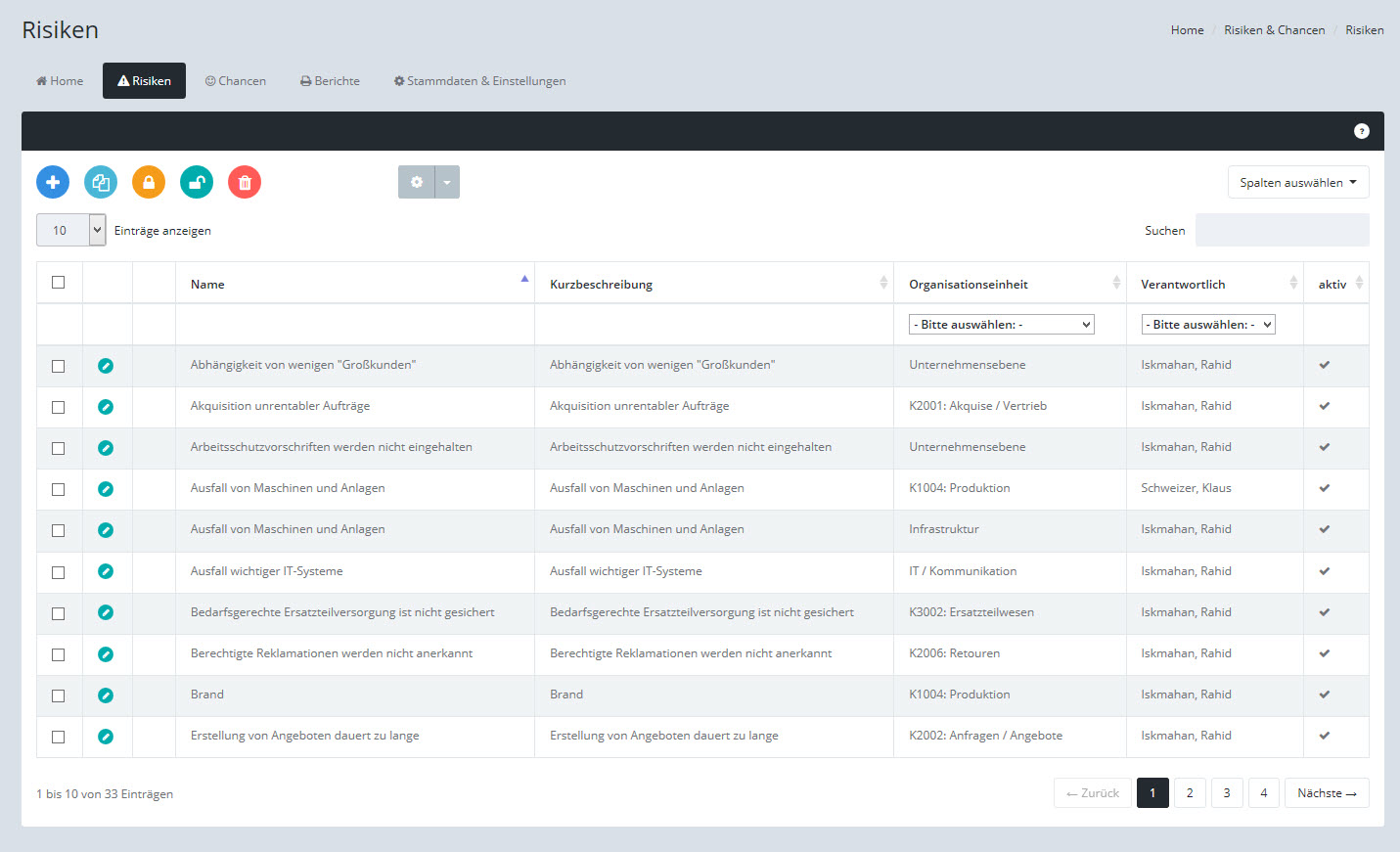Check the 'Akquisition unrentabler Aufträge' row checkbox

click(59, 407)
